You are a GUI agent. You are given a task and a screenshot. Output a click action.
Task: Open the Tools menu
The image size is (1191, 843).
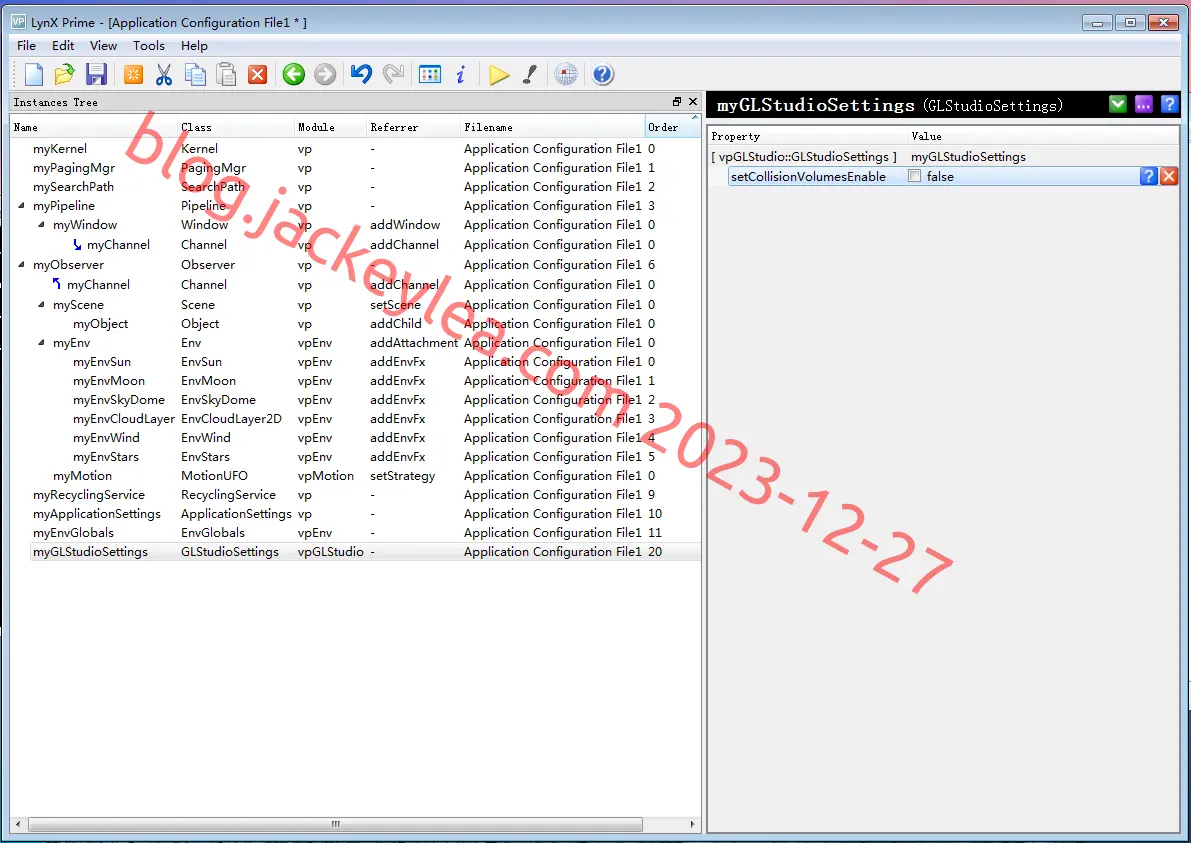149,46
